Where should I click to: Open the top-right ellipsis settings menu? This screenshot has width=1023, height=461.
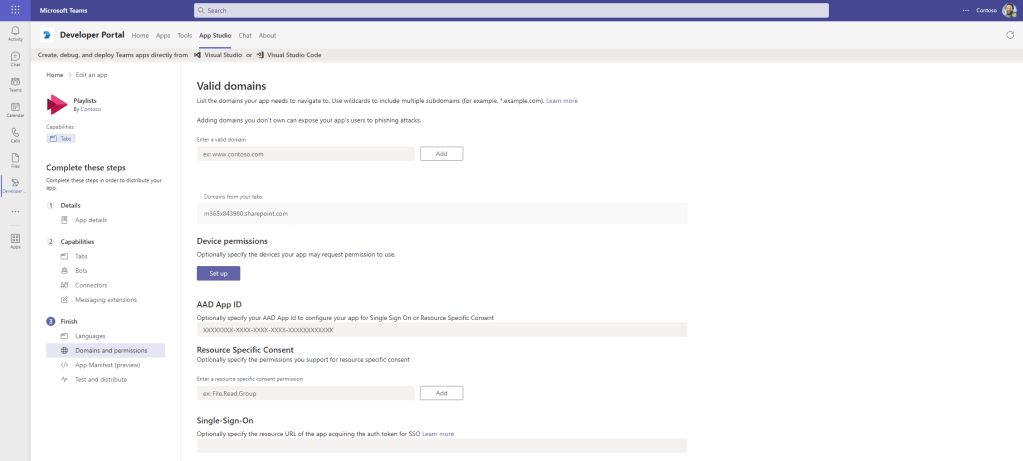coord(965,10)
